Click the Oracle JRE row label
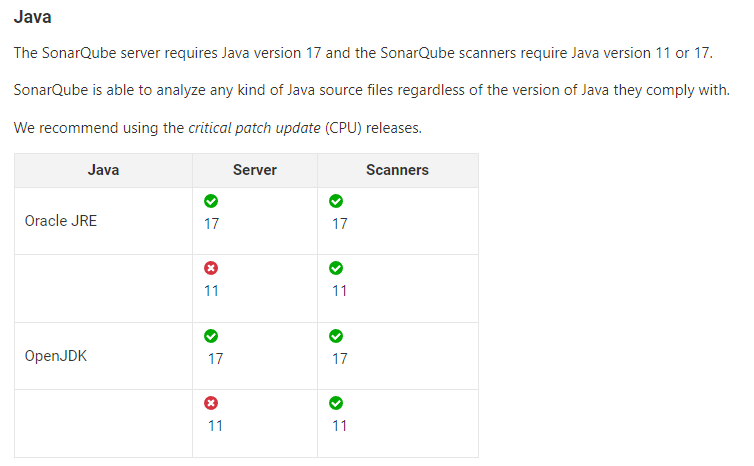This screenshot has height=466, width=754. tap(61, 221)
